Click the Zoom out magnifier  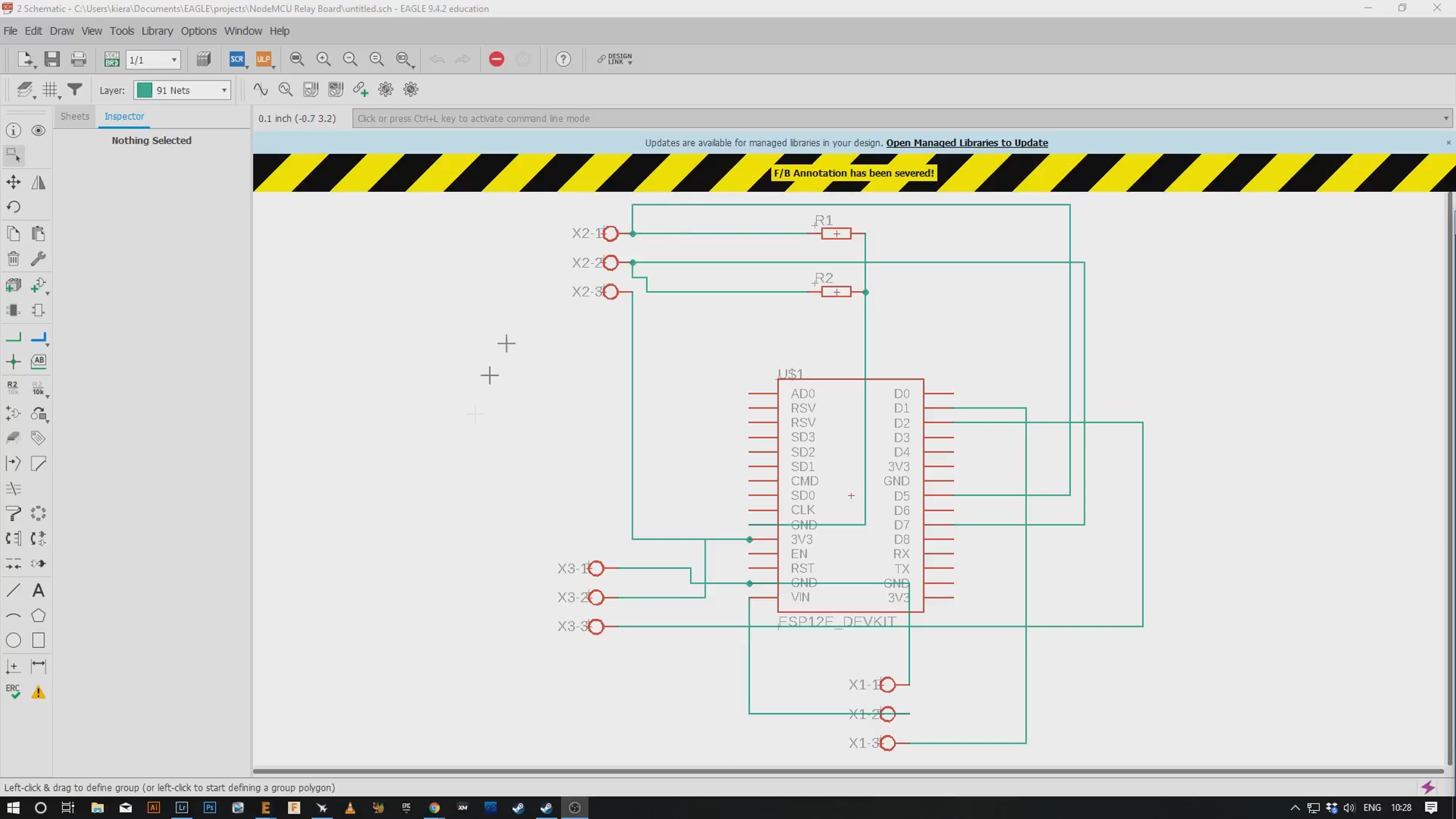[350, 59]
